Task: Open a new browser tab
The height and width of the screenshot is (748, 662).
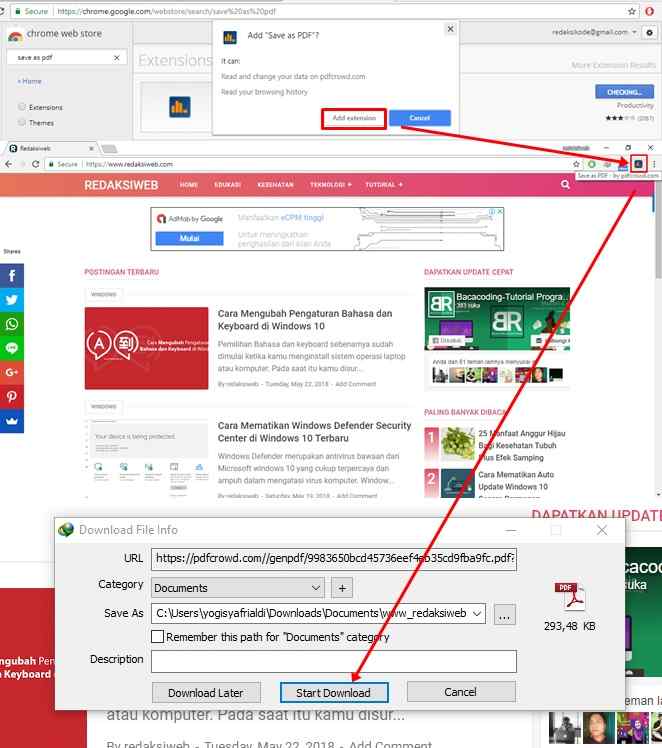Action: [x=110, y=149]
